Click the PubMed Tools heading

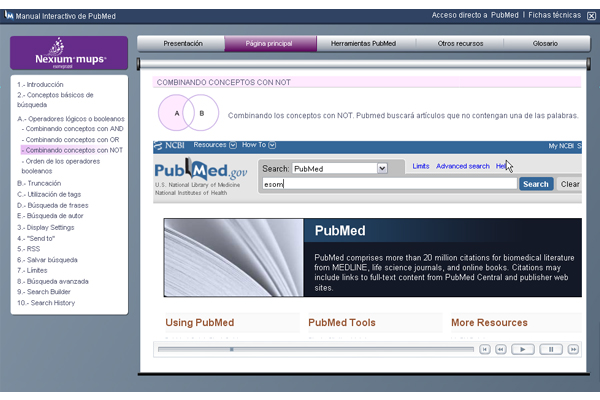[x=342, y=322]
